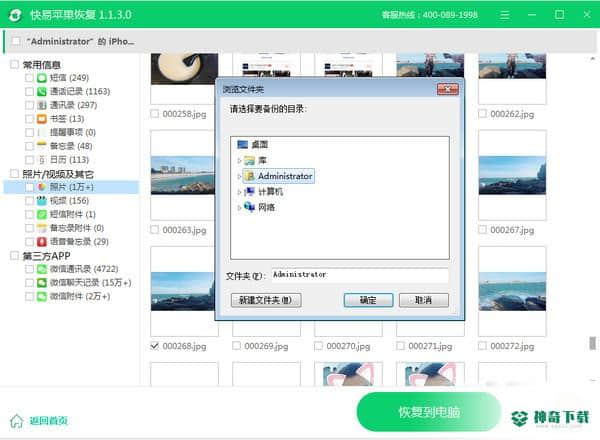600x440 pixels.
Task: Click the 微信附件 (2万+) WeChat icon
Action: click(42, 297)
